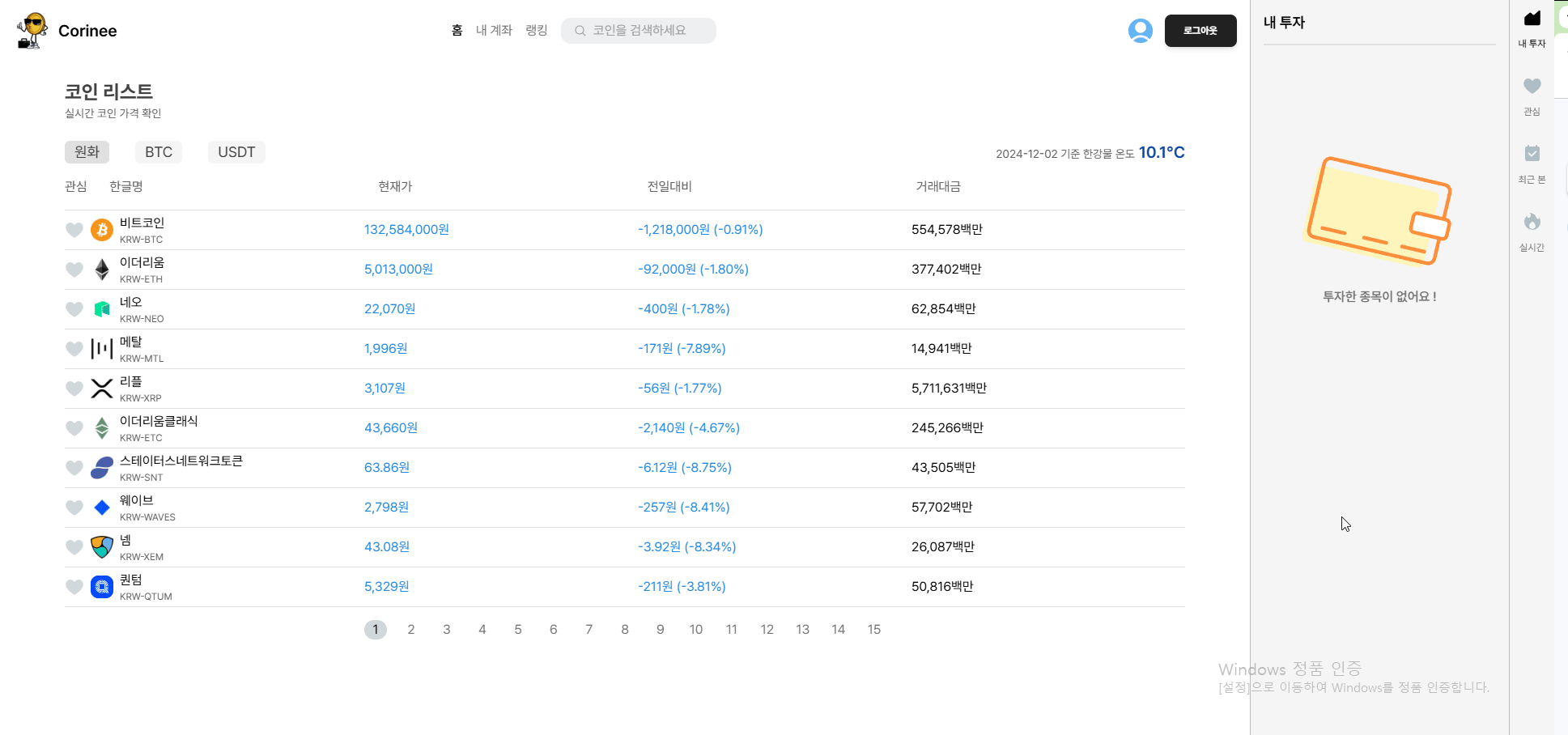Viewport: 1568px width, 735px height.
Task: Go to page 8 of coin list
Action: click(625, 630)
